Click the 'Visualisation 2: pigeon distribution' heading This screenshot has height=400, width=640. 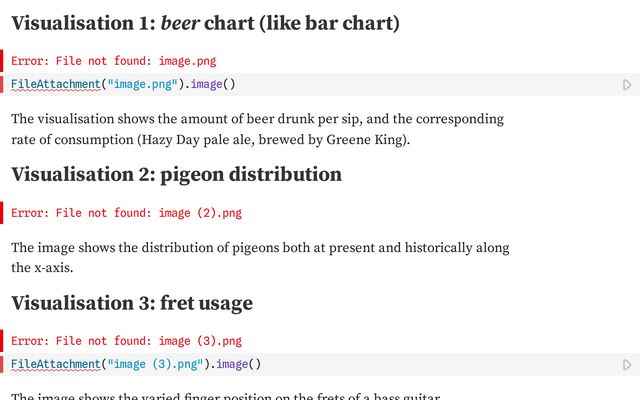[176, 175]
